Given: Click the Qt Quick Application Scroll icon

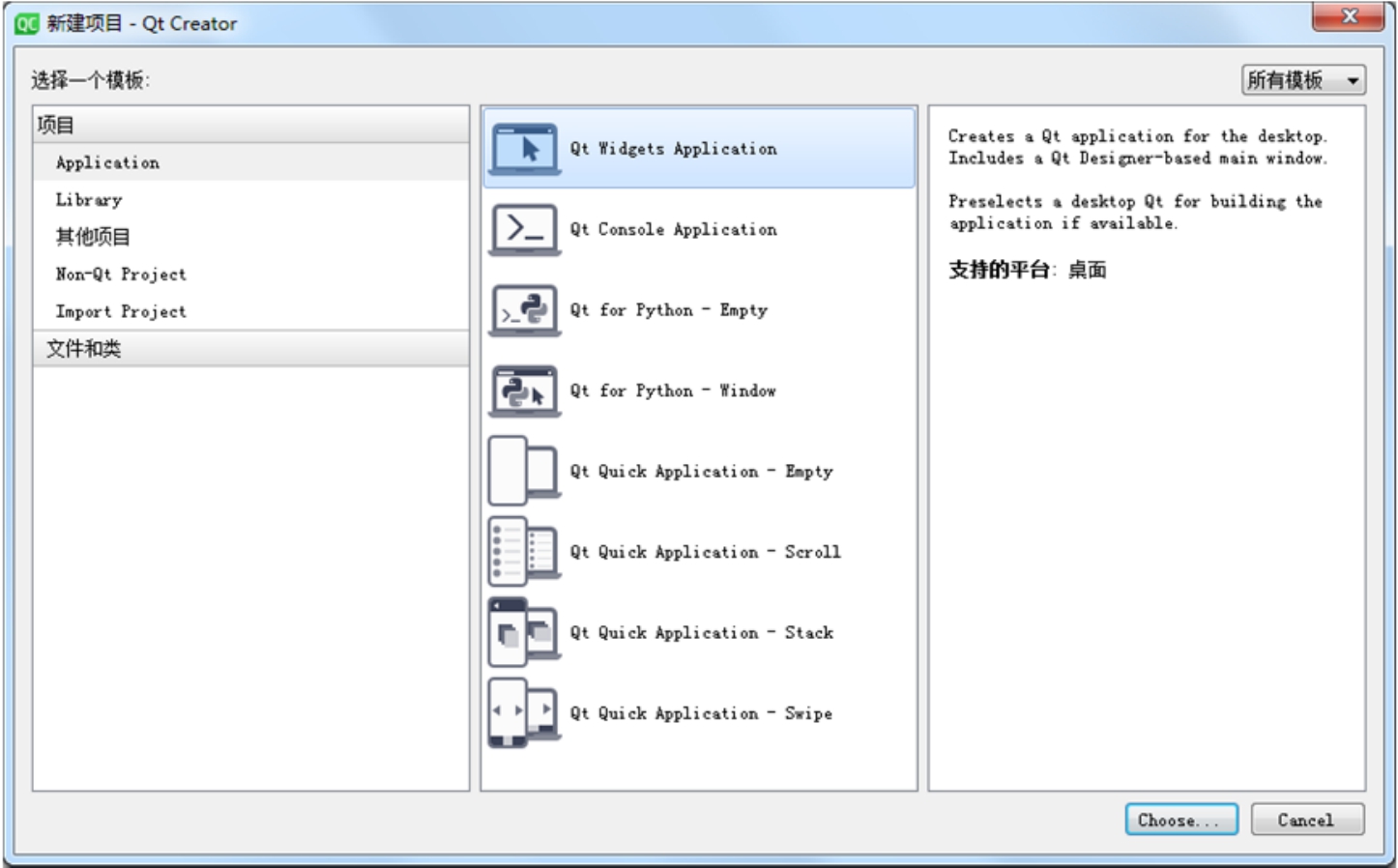Looking at the screenshot, I should click(524, 552).
